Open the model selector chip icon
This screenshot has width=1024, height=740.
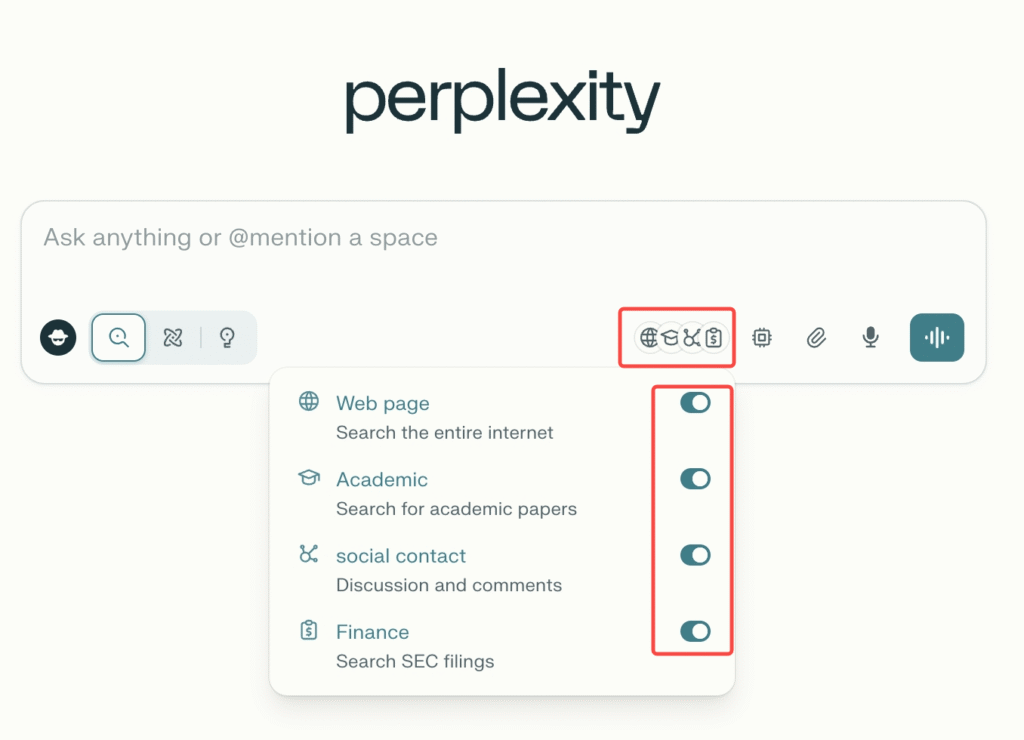[762, 338]
